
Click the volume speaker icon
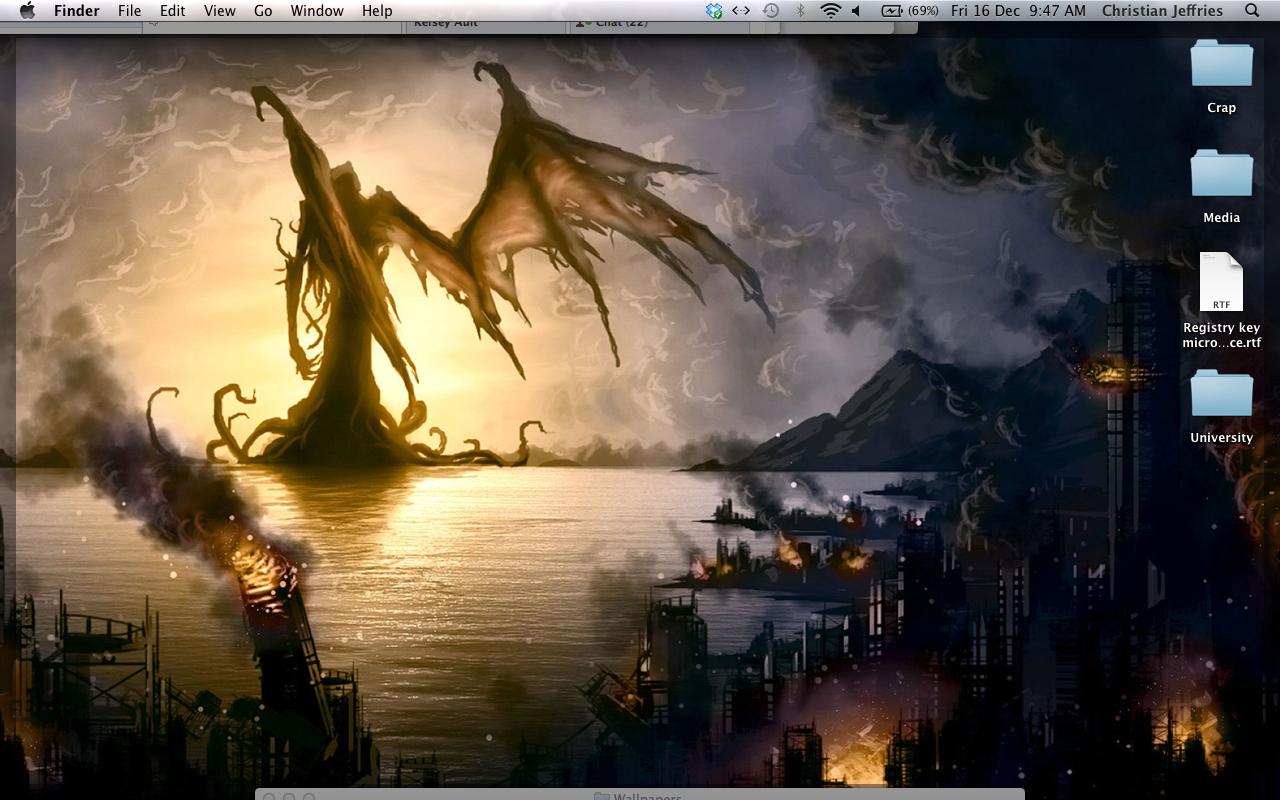tap(857, 11)
